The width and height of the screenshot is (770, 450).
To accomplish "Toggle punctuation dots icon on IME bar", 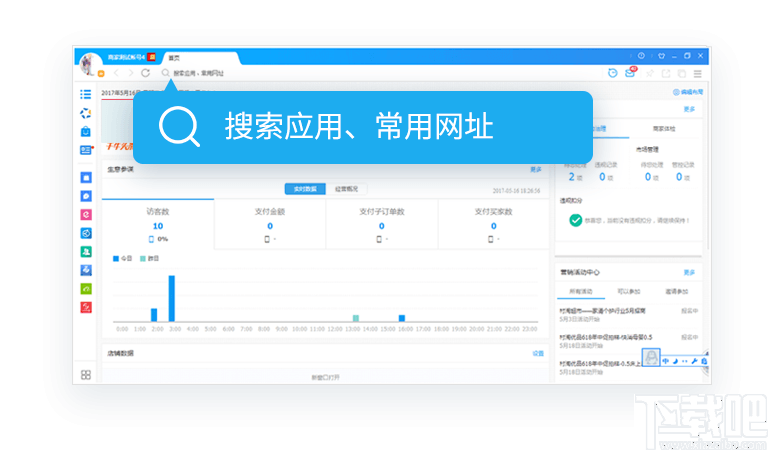I will (x=685, y=361).
